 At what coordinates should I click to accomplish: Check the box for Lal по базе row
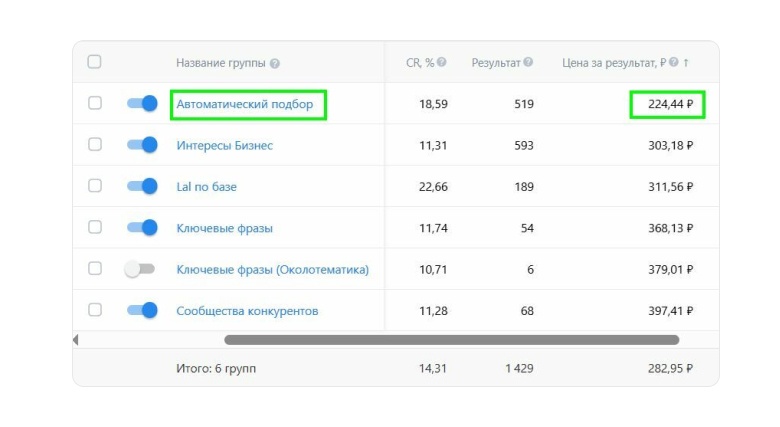pos(95,186)
